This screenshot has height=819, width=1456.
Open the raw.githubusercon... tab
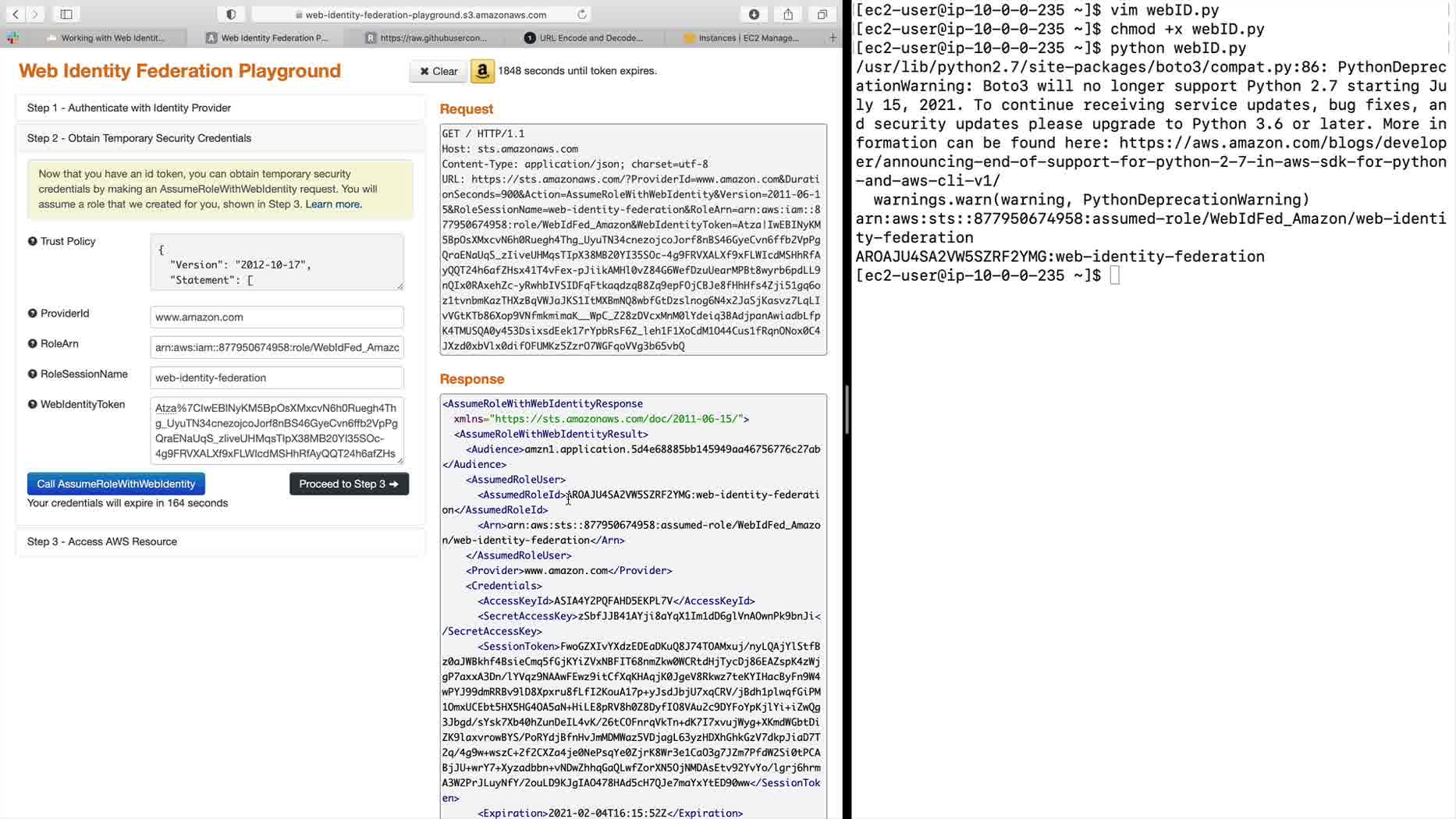426,37
